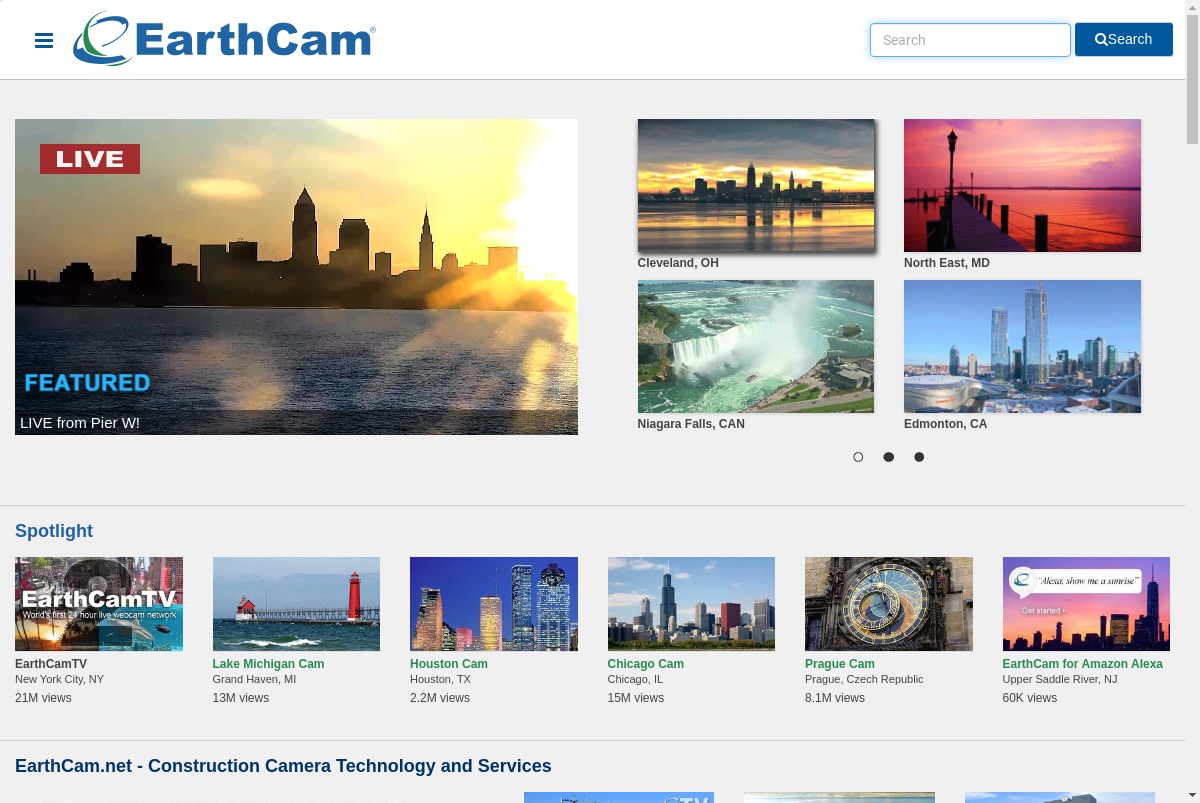The image size is (1200, 803).
Task: Open the Cleveland, OH camera thumbnail
Action: [x=756, y=186]
